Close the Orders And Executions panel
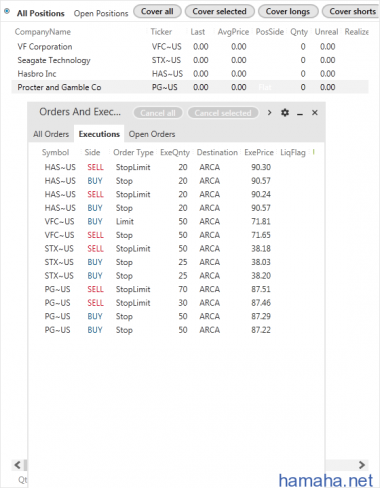 tap(315, 113)
